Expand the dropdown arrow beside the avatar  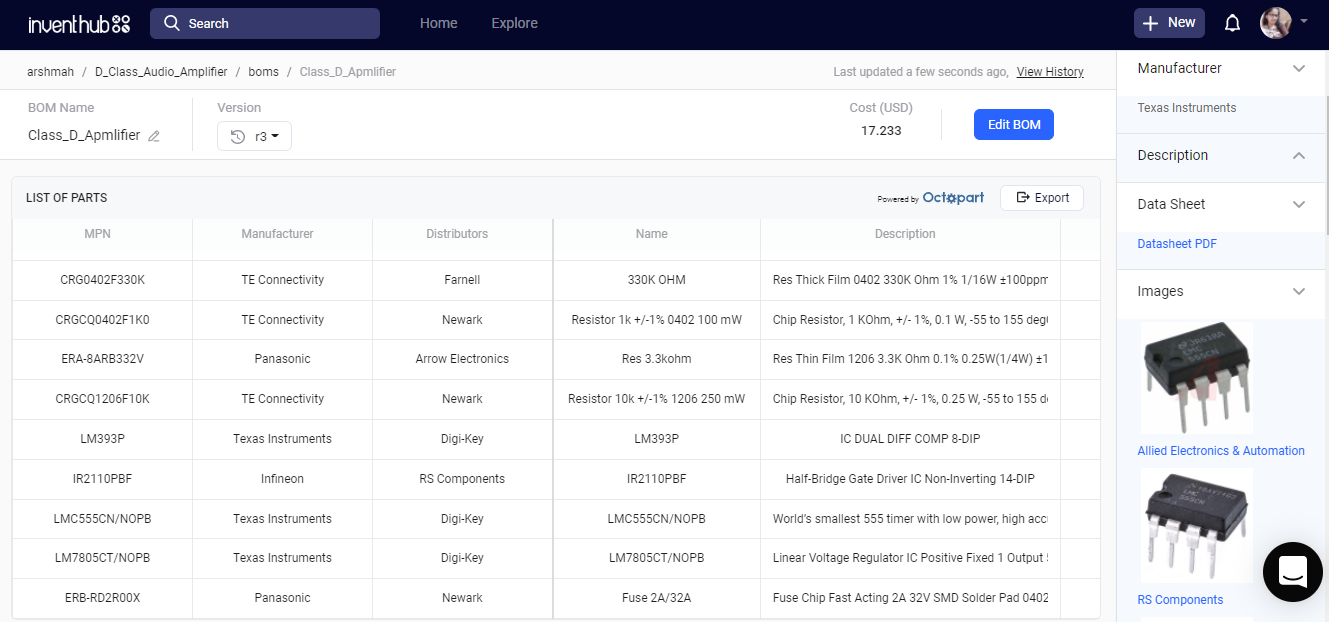[x=1304, y=20]
